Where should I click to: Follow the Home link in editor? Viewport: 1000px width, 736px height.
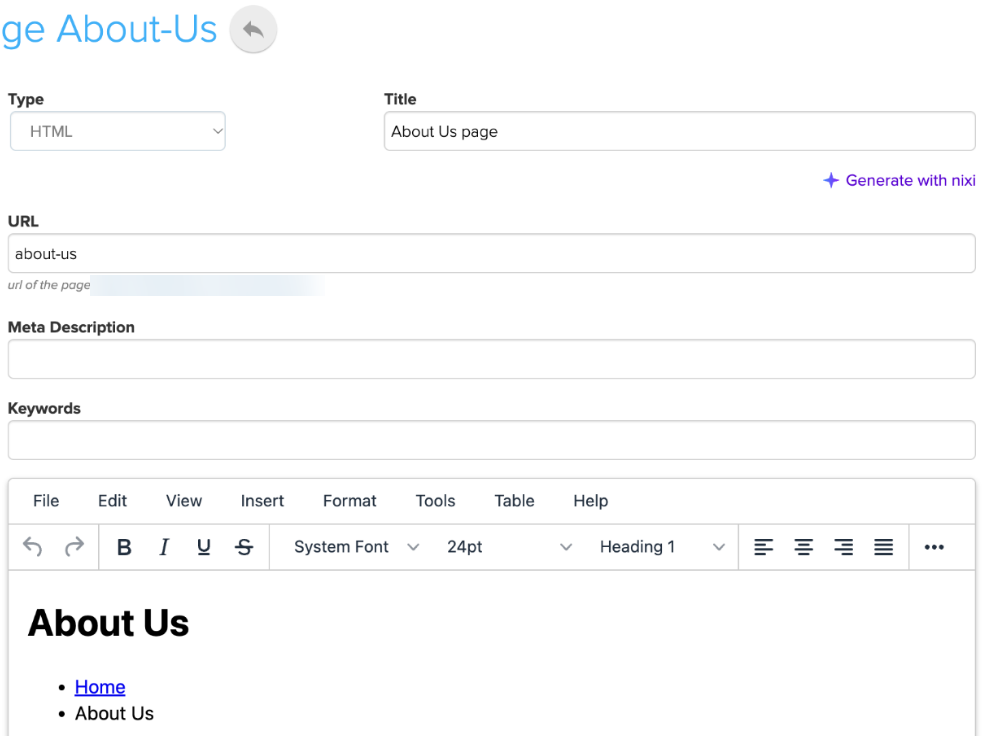pos(100,687)
